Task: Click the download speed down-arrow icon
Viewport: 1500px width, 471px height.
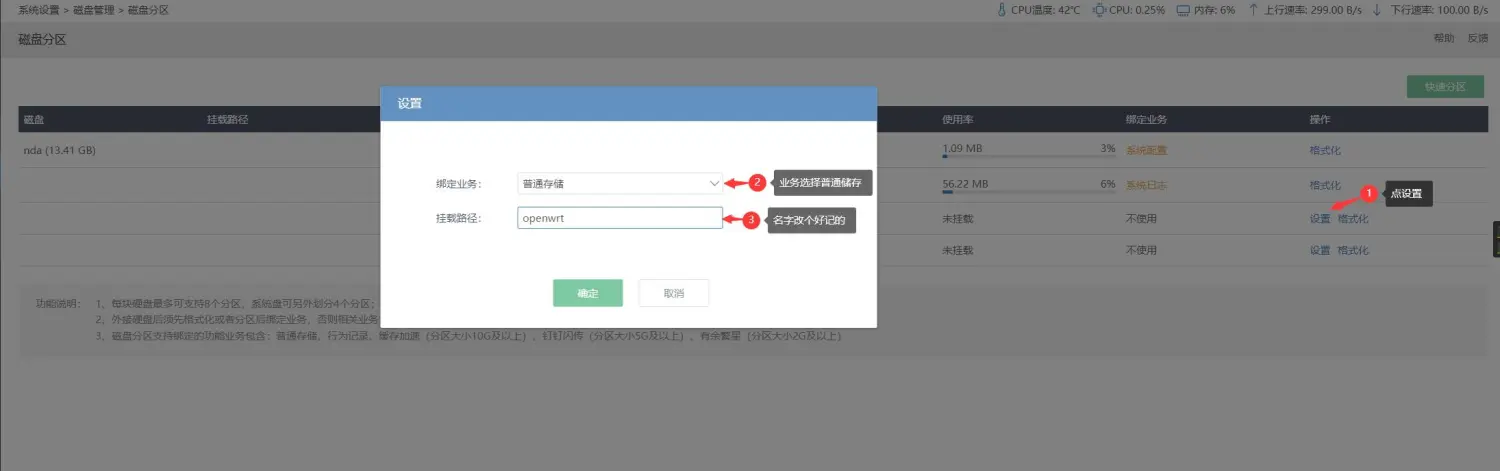Action: [1376, 10]
